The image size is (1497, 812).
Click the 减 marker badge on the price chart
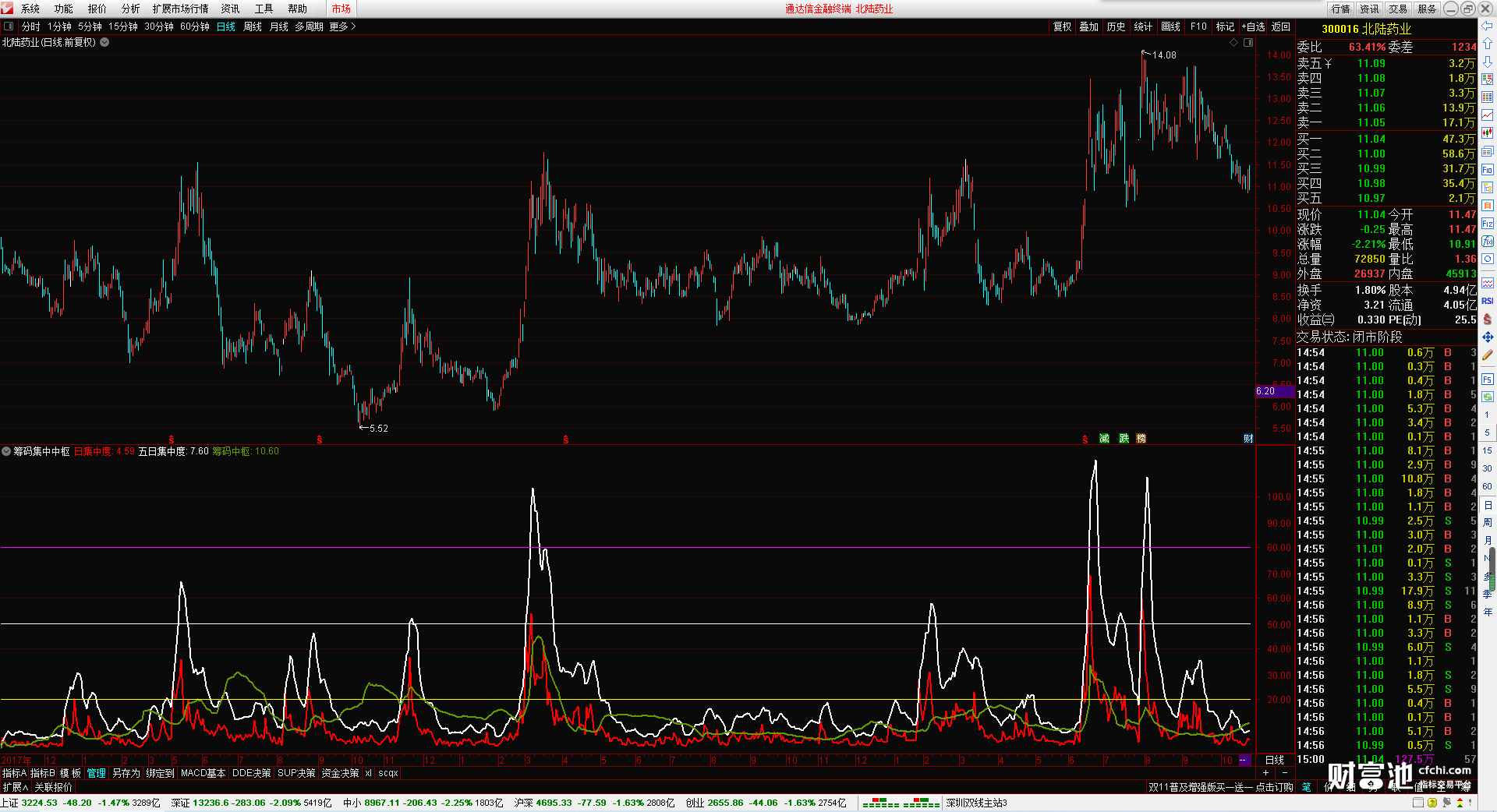pos(1104,439)
